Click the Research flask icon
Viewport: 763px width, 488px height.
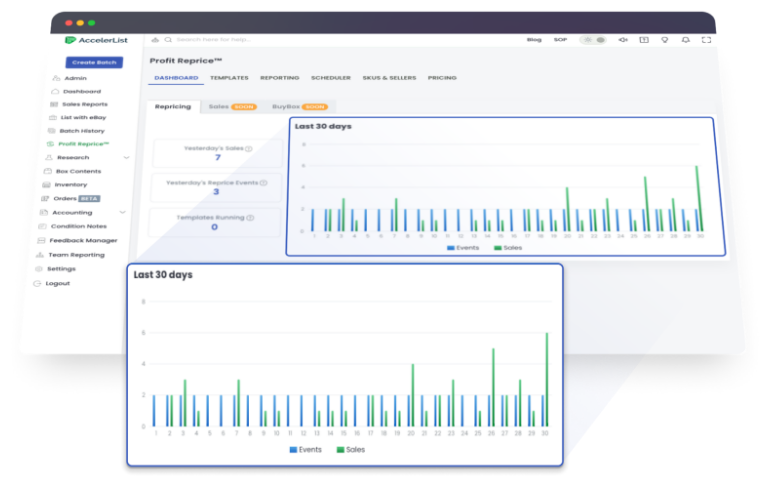click(x=49, y=158)
